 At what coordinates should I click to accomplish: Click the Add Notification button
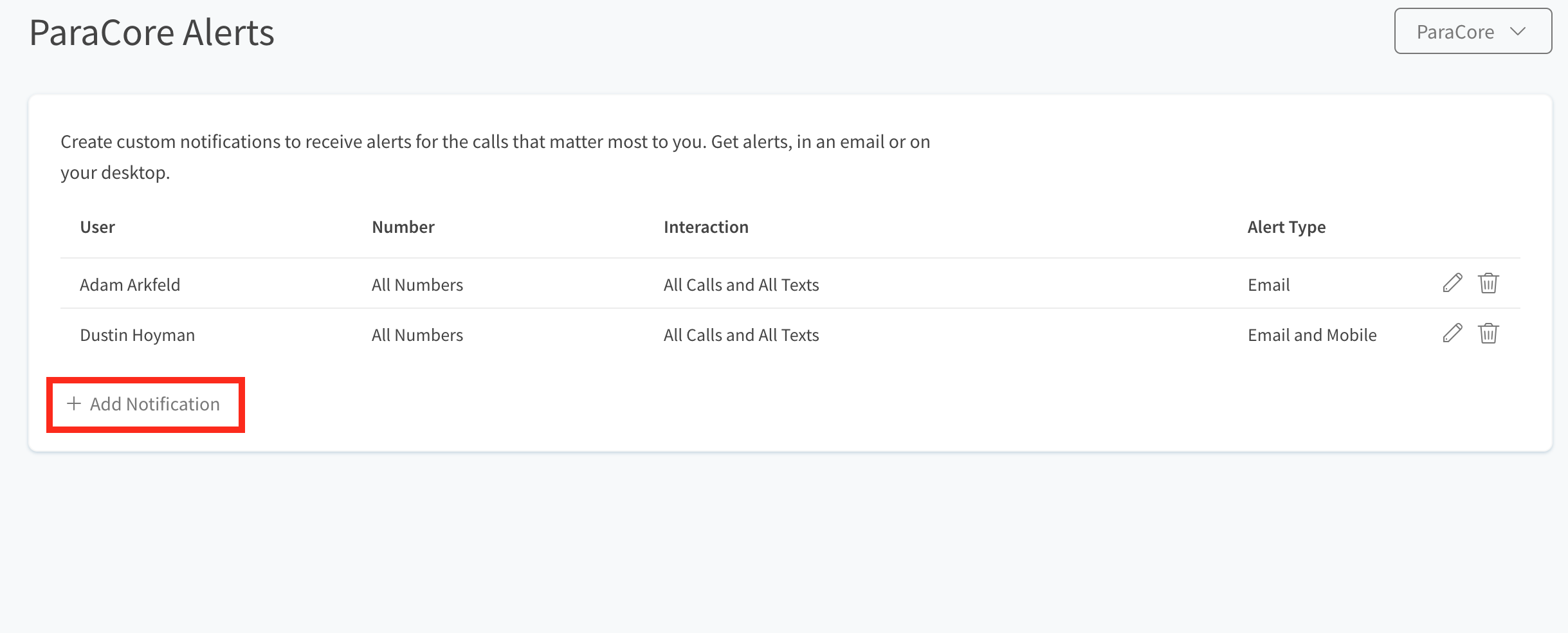[x=145, y=405]
